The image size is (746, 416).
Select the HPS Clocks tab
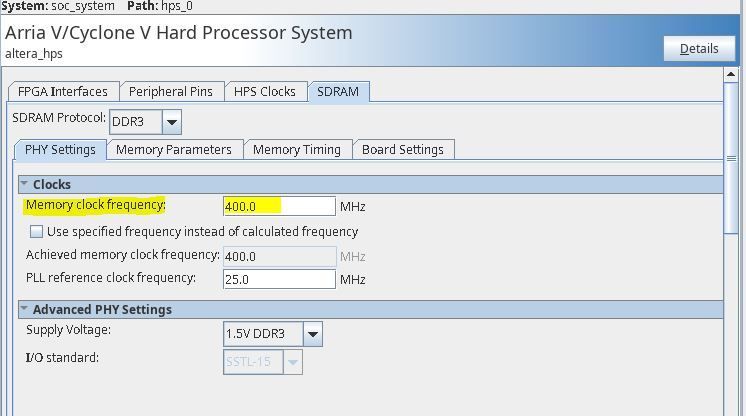[x=265, y=91]
